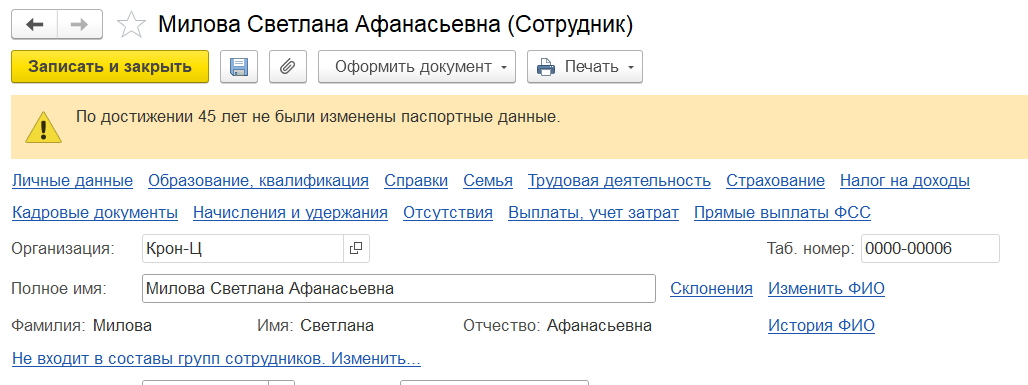Open the Личные данные section
1028x385 pixels.
[73, 180]
